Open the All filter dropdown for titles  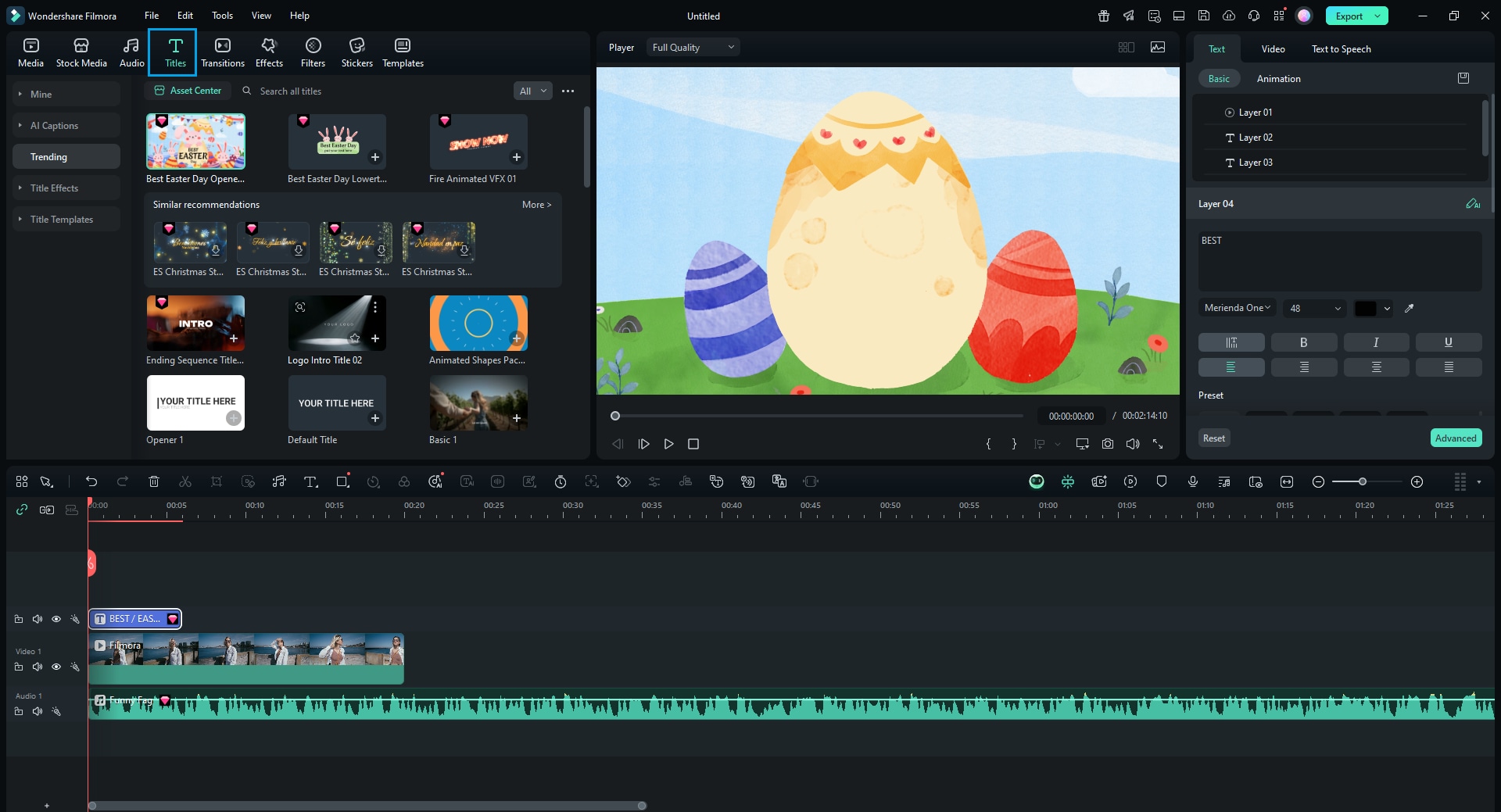coord(533,91)
